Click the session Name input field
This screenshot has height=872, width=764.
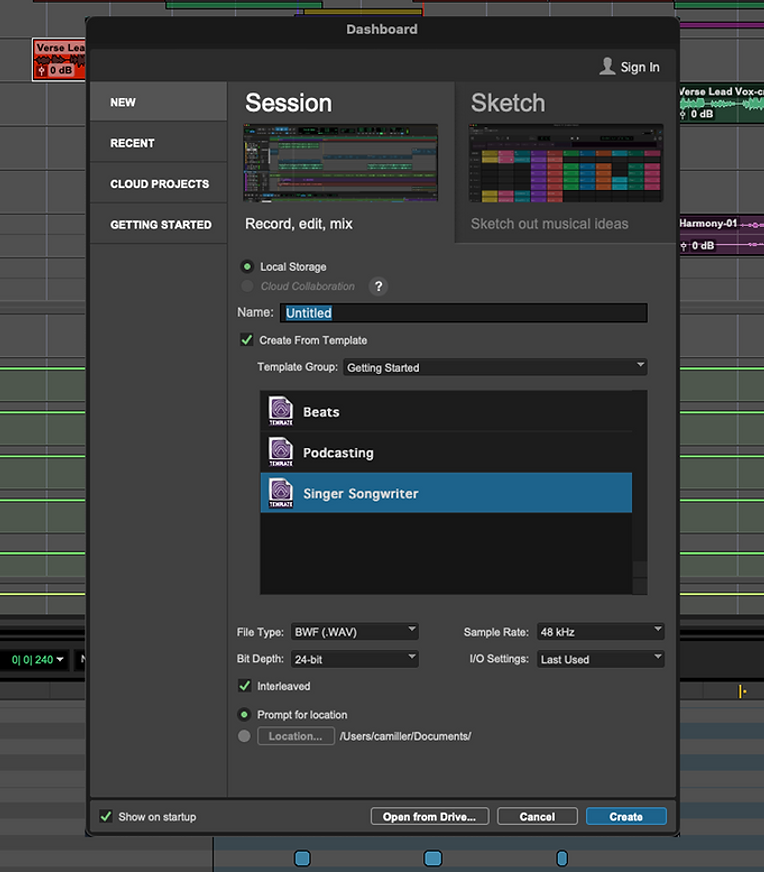464,313
